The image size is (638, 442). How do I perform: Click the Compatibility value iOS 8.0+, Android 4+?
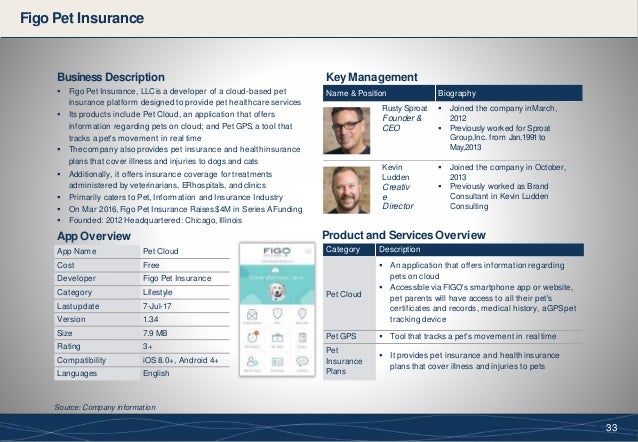click(x=181, y=360)
